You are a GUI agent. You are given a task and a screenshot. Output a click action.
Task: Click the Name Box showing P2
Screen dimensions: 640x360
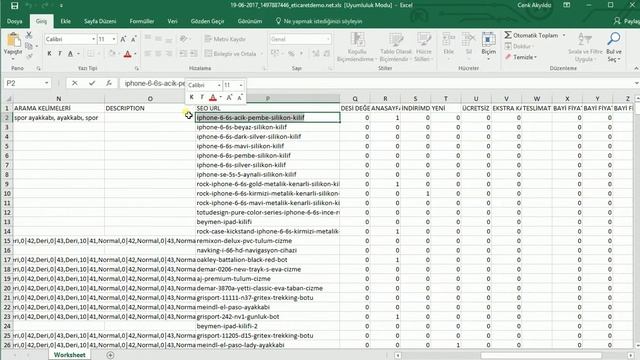click(x=23, y=83)
